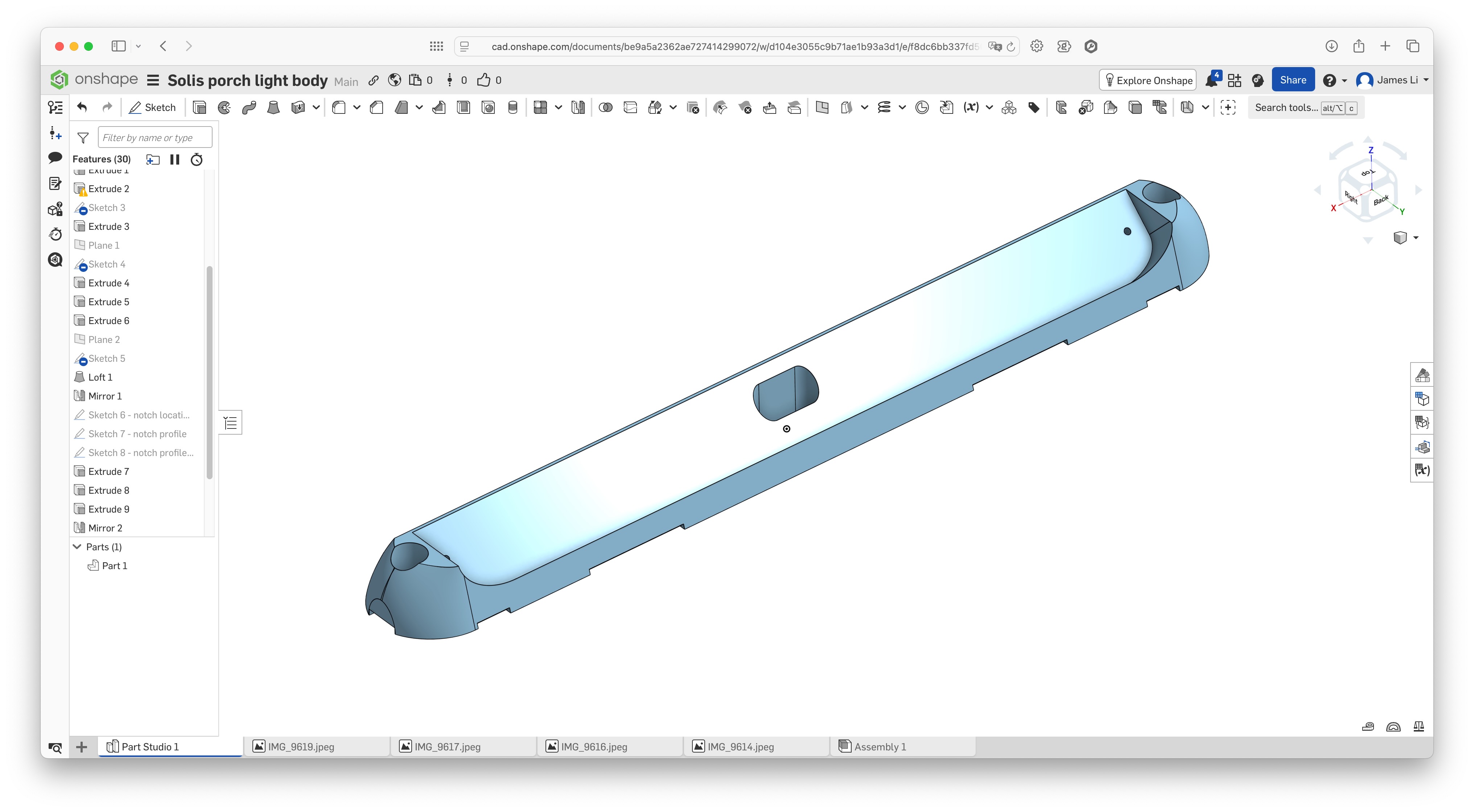Select the Revolve tool

224,108
